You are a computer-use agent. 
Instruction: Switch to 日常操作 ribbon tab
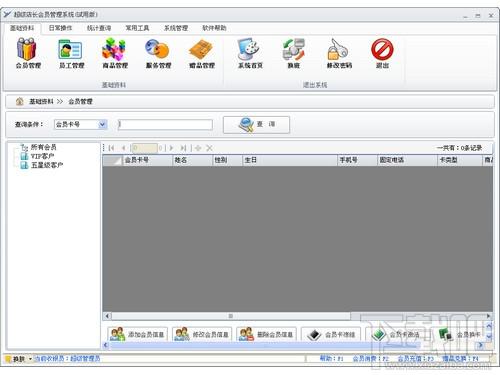click(60, 28)
